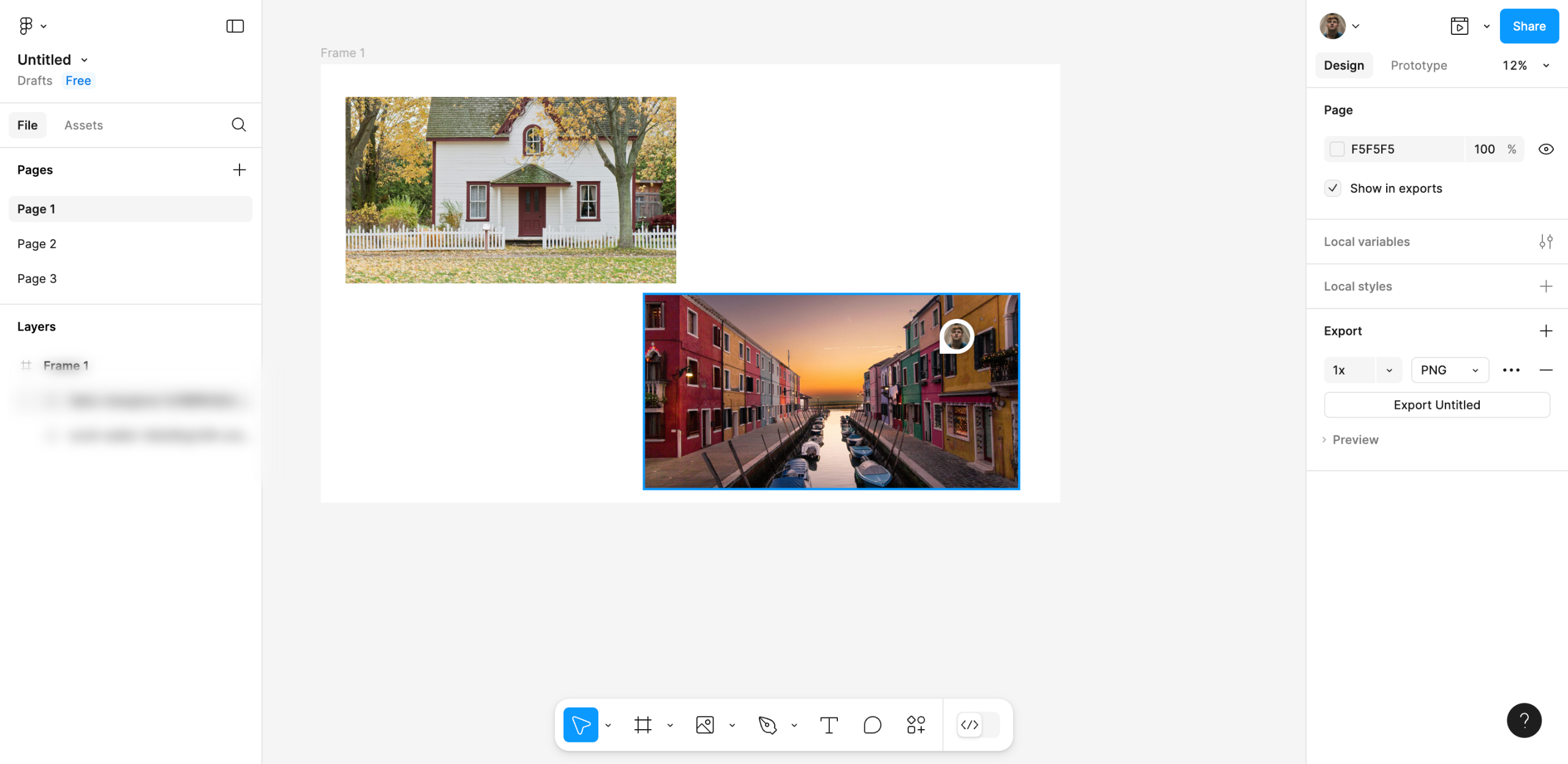
Task: Click the search icon in left panel
Action: [x=238, y=125]
